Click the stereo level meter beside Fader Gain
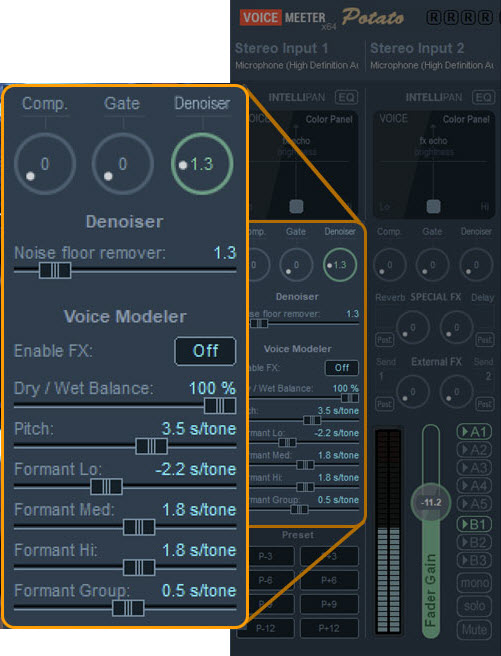 coord(389,531)
